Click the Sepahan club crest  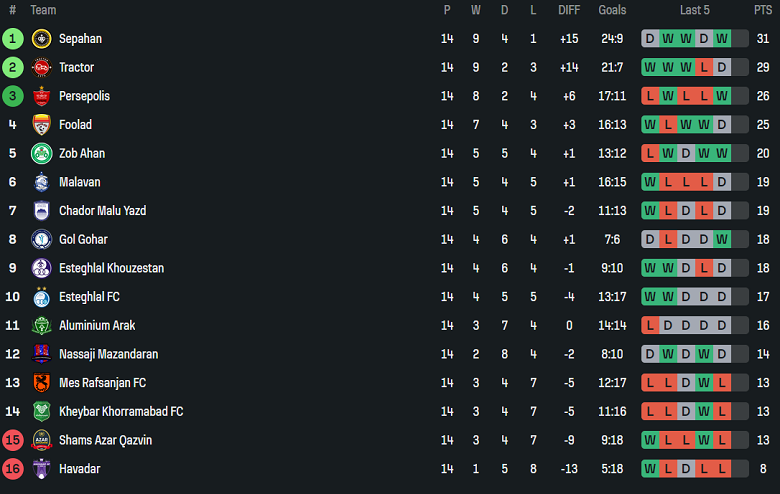click(x=41, y=39)
